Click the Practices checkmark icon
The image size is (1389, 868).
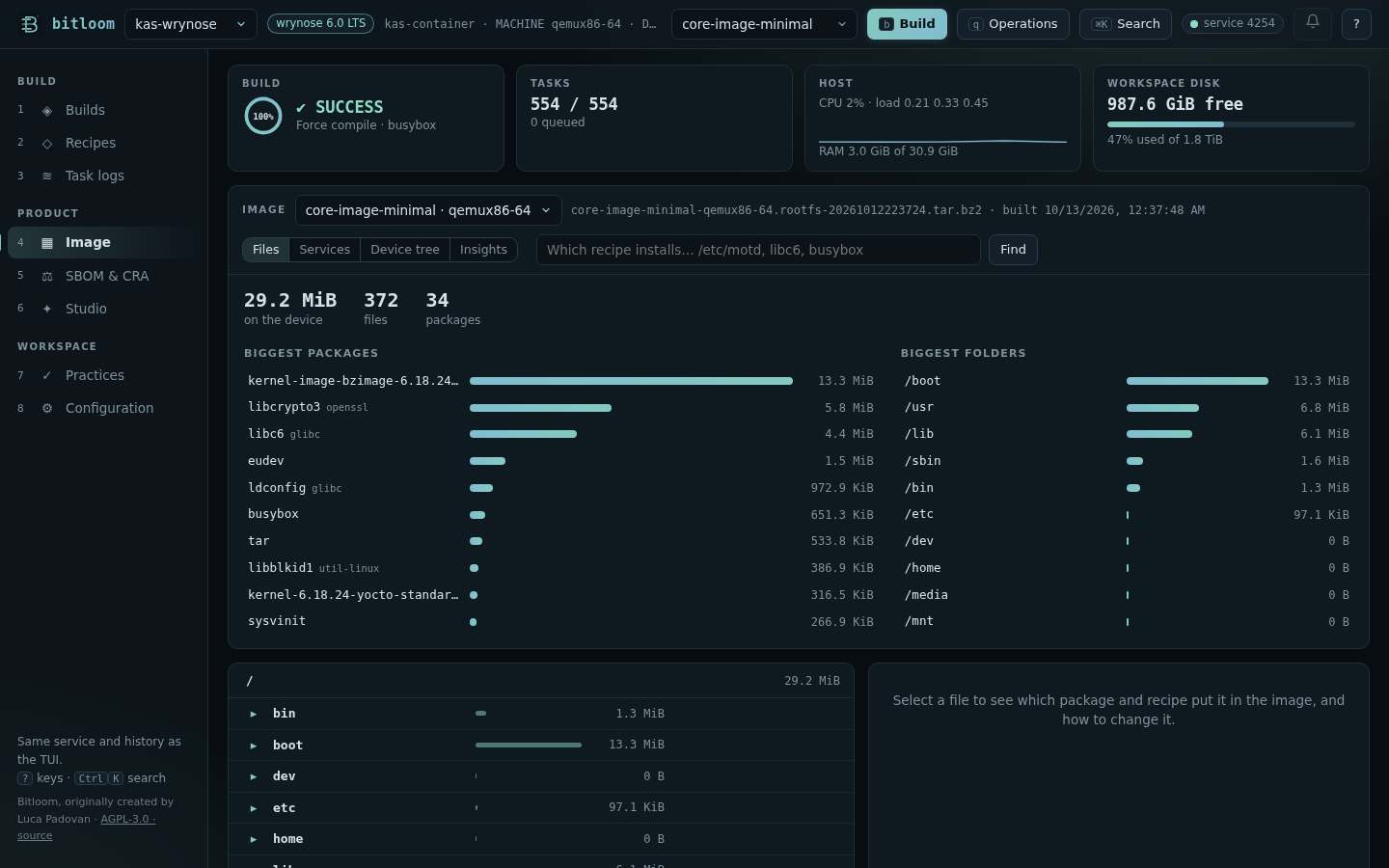click(47, 376)
